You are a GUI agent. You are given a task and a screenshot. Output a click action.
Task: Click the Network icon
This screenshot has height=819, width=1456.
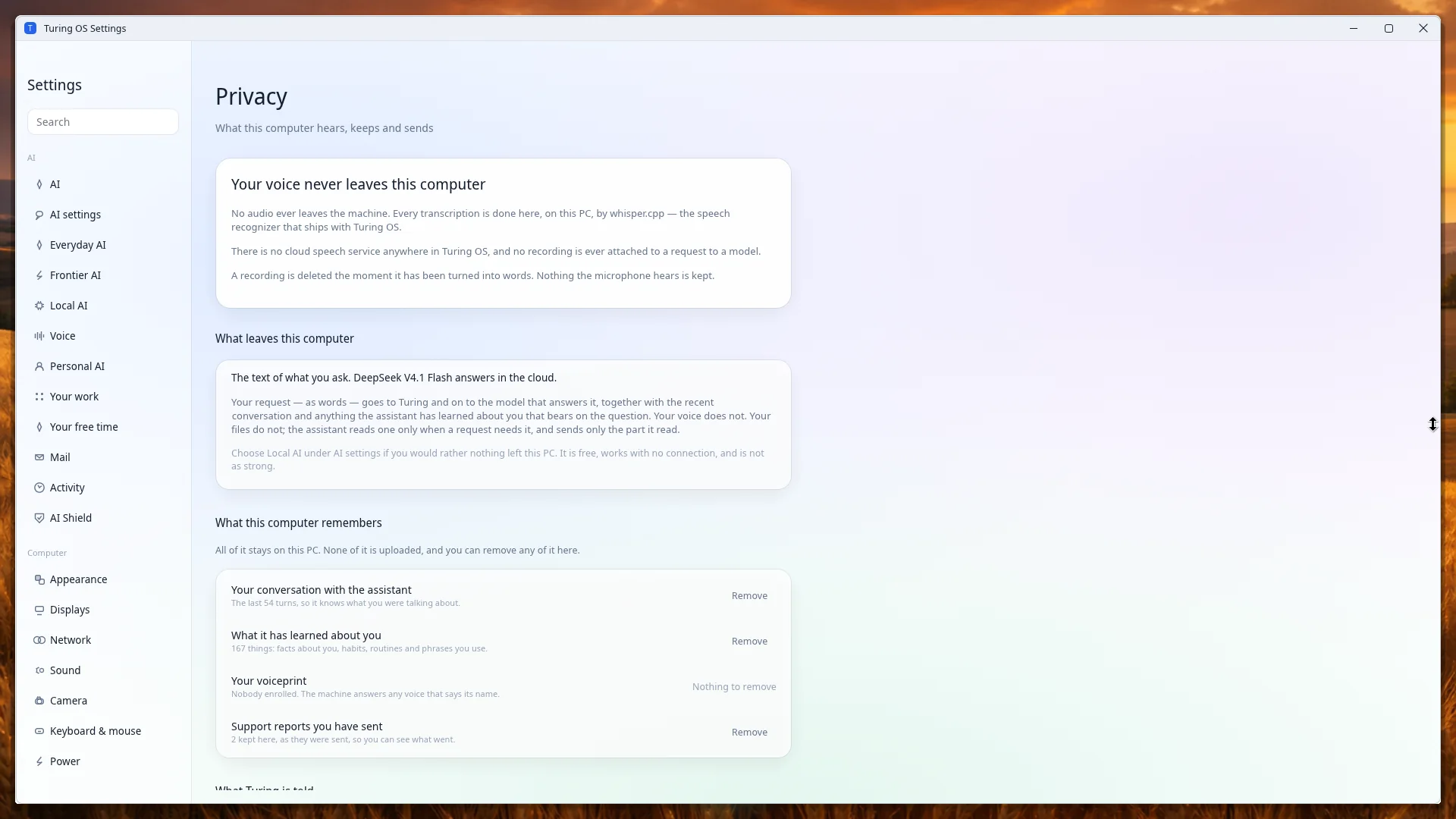(39, 640)
